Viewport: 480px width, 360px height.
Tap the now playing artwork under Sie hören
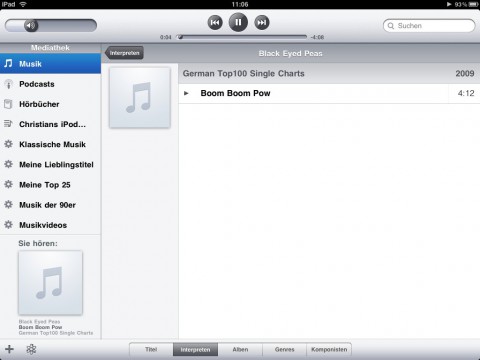click(50, 283)
